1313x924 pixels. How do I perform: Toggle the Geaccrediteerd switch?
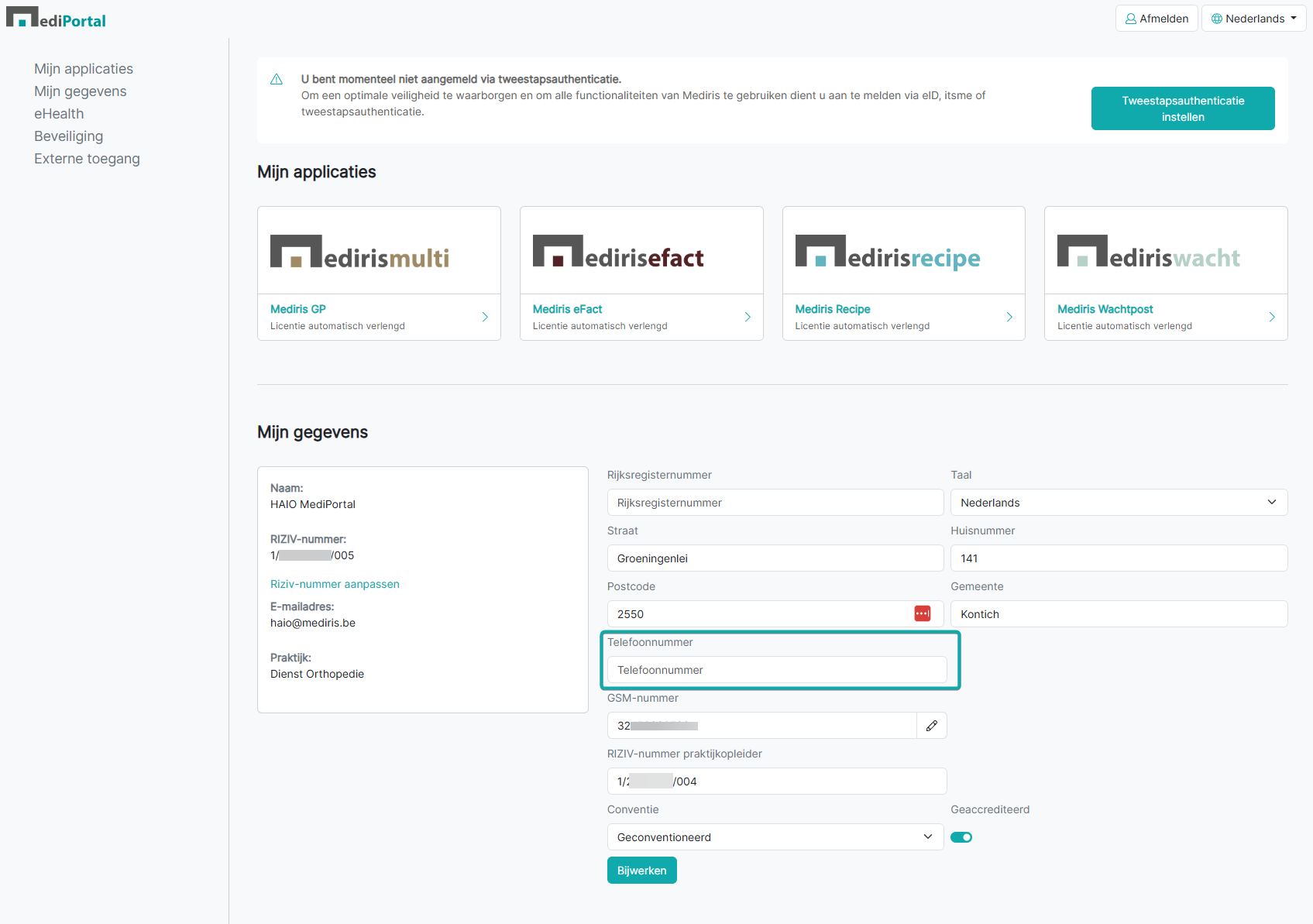click(x=961, y=837)
